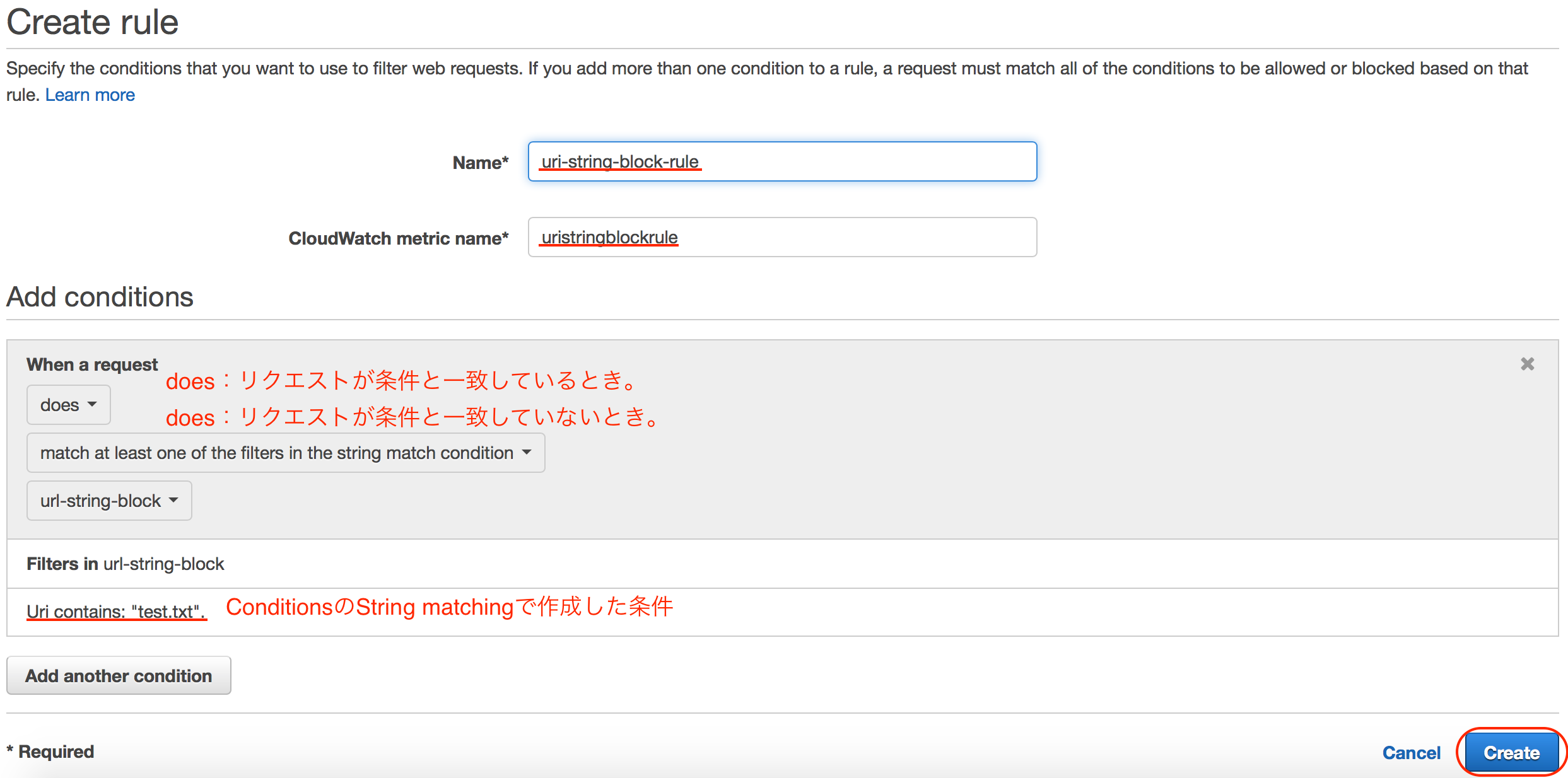Click the caret on the string match condition dropdown
The height and width of the screenshot is (778, 1568).
pyautogui.click(x=528, y=453)
